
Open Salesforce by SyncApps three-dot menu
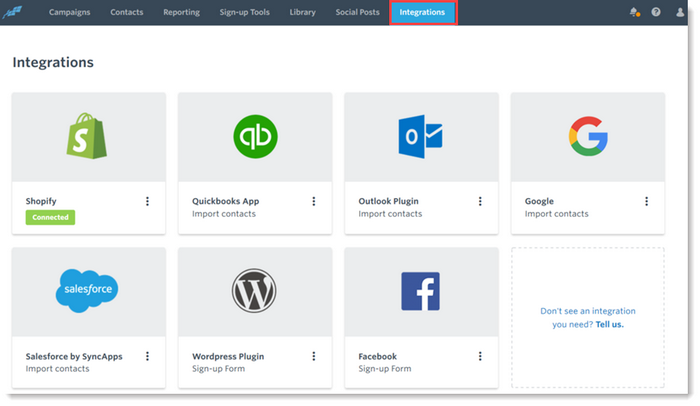click(147, 356)
